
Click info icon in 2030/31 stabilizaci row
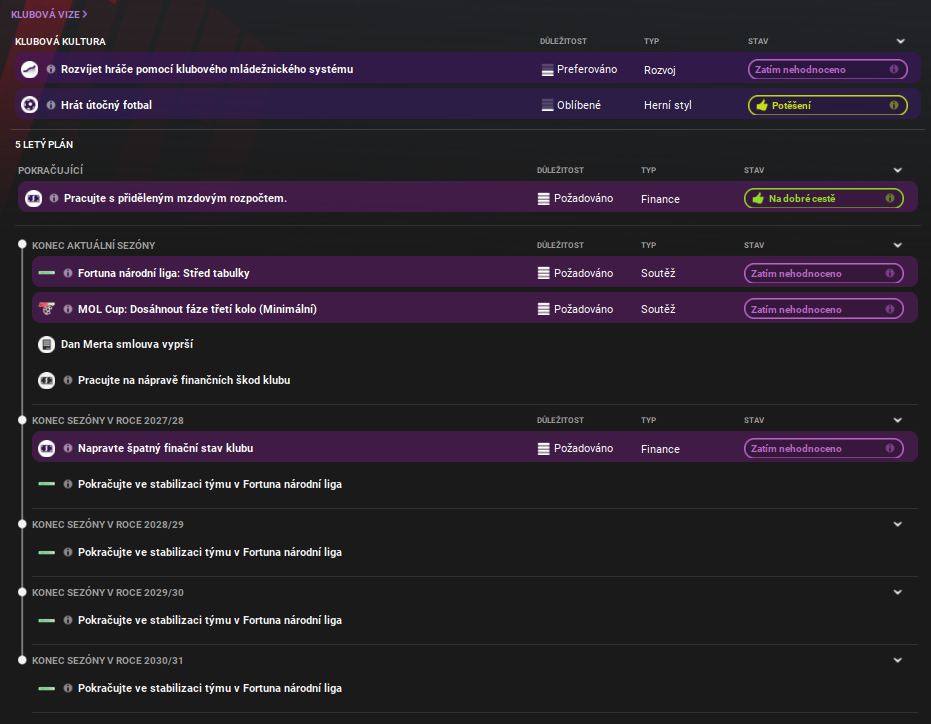(68, 688)
